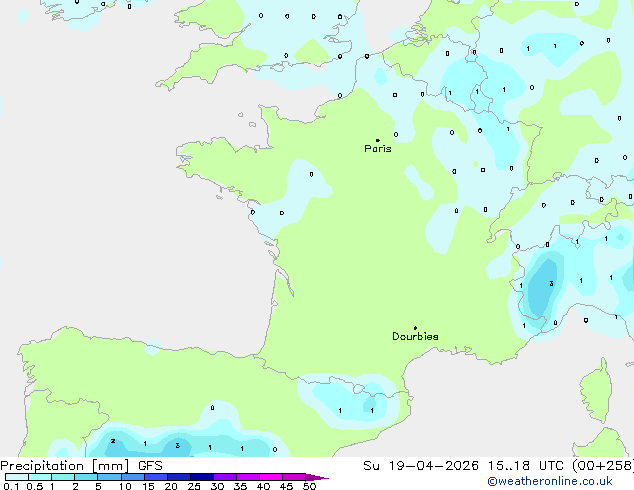634x490 pixels.
Task: Click the 'Precipitation [mm]' title text
Action: [x=65, y=466]
